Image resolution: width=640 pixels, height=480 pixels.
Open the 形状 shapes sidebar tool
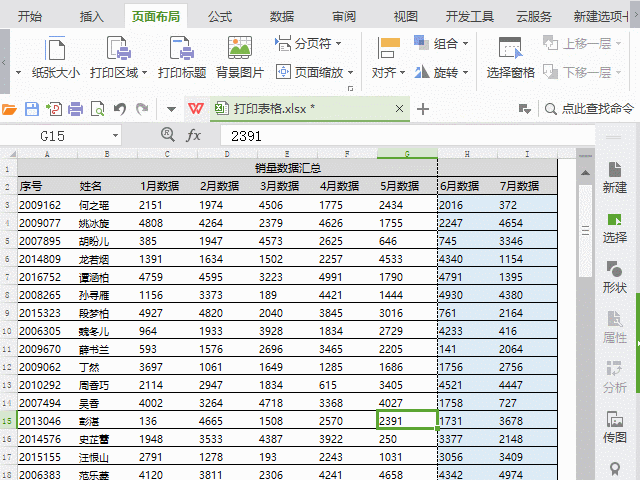615,277
